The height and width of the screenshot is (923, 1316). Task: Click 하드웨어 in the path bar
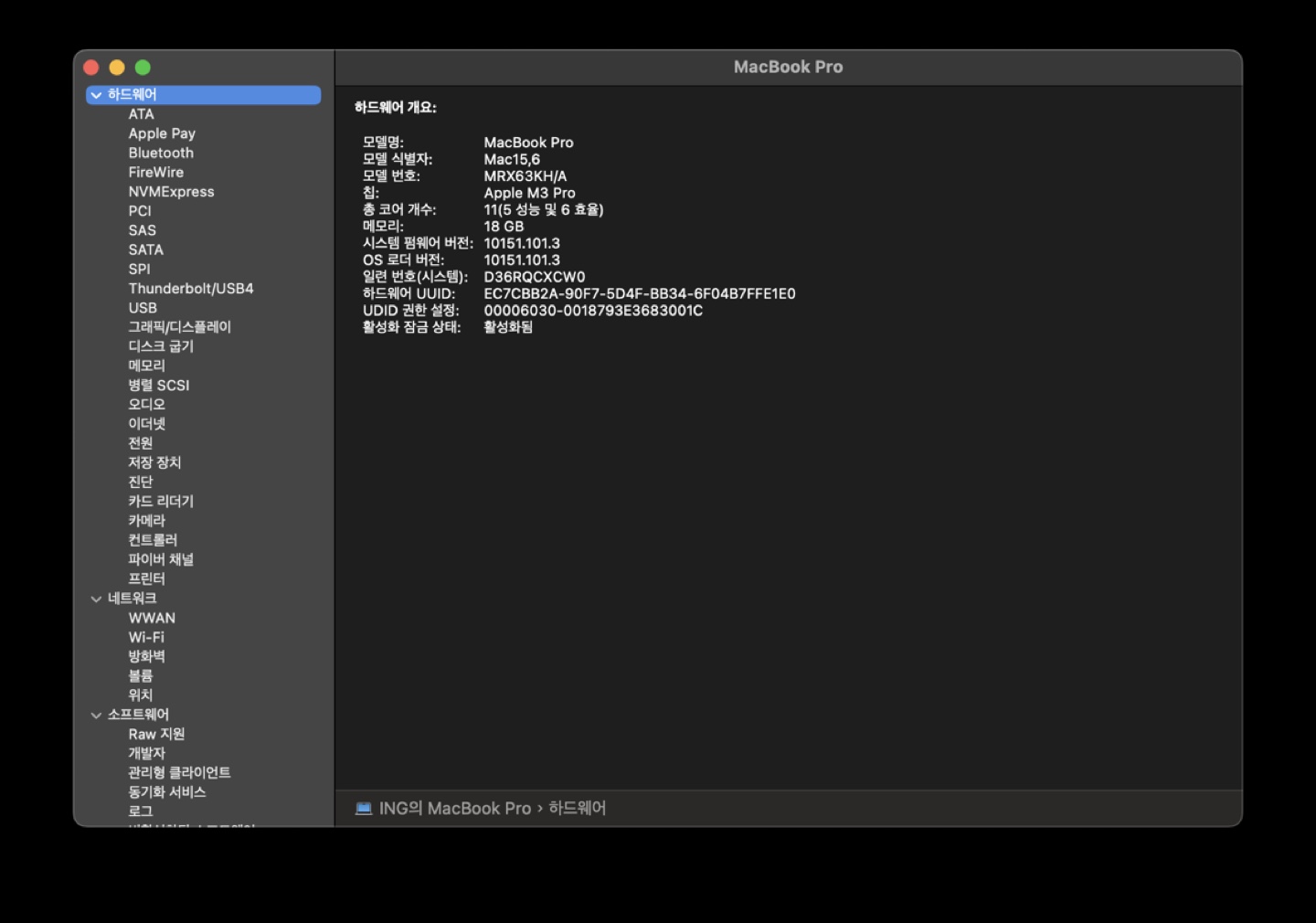(578, 808)
